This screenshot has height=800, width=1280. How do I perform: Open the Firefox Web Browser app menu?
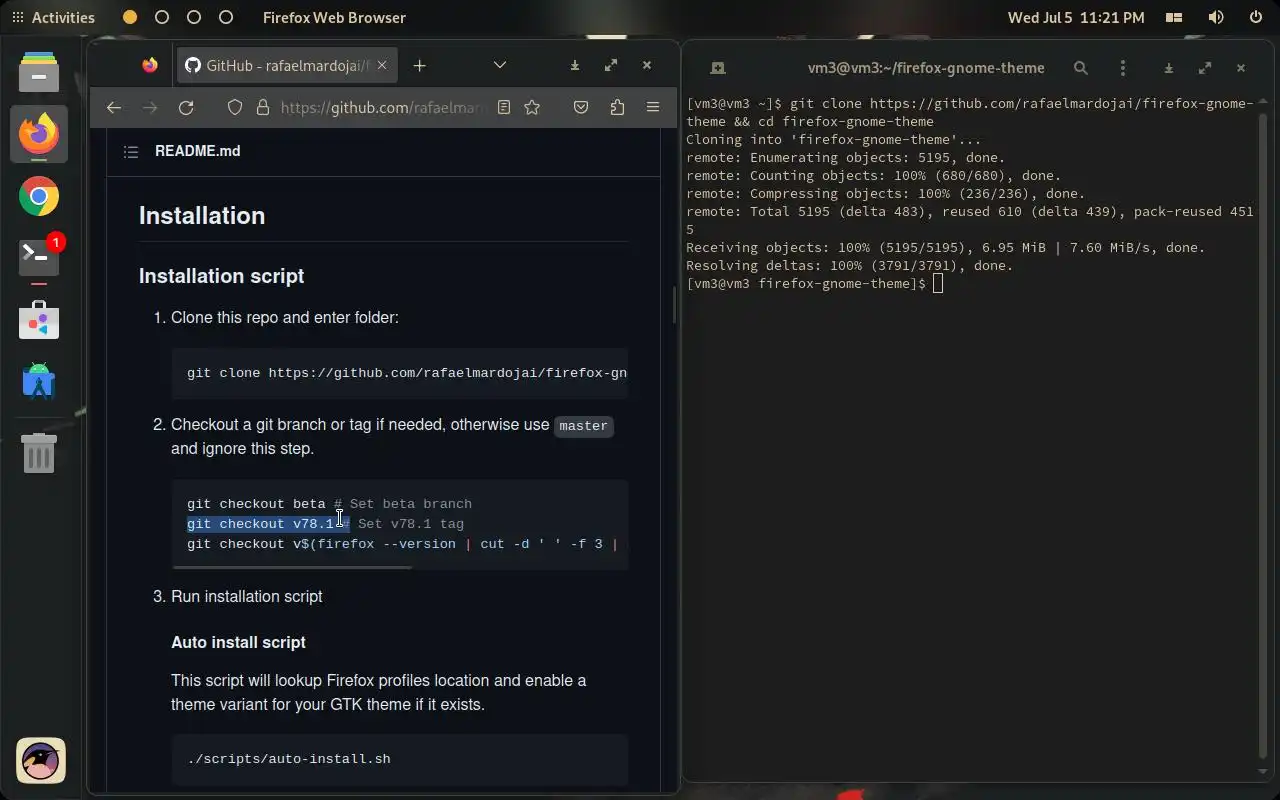point(334,17)
